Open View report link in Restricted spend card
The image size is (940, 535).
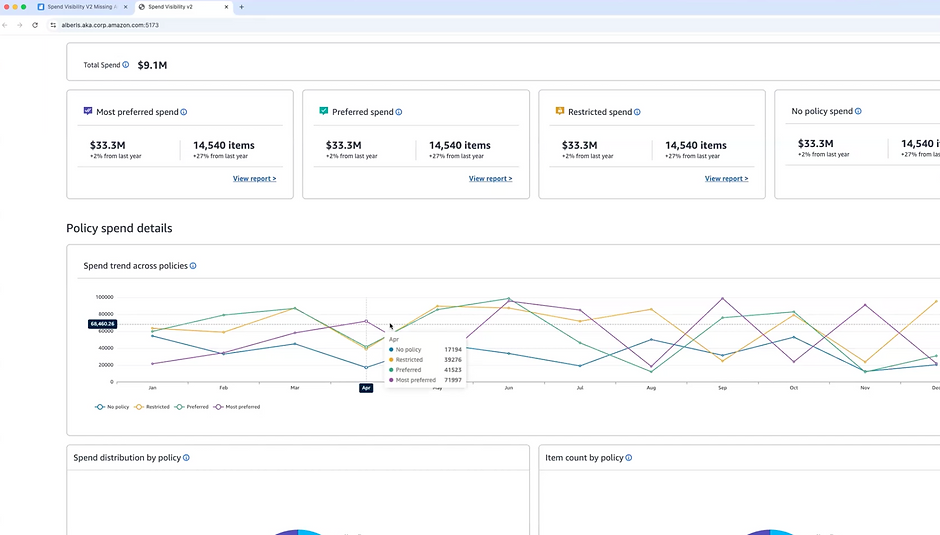click(727, 179)
